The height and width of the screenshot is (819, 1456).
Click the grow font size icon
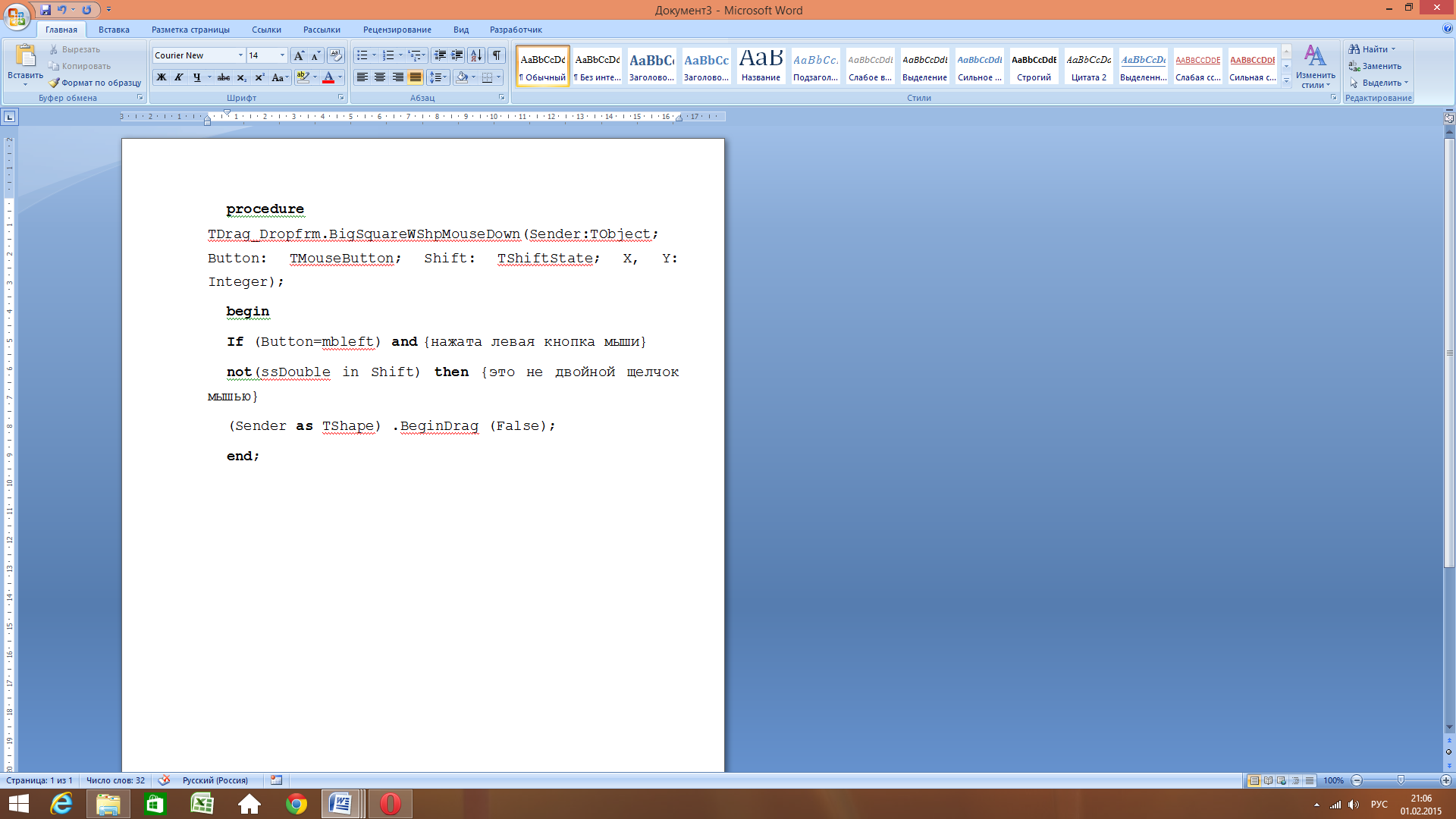coord(299,55)
